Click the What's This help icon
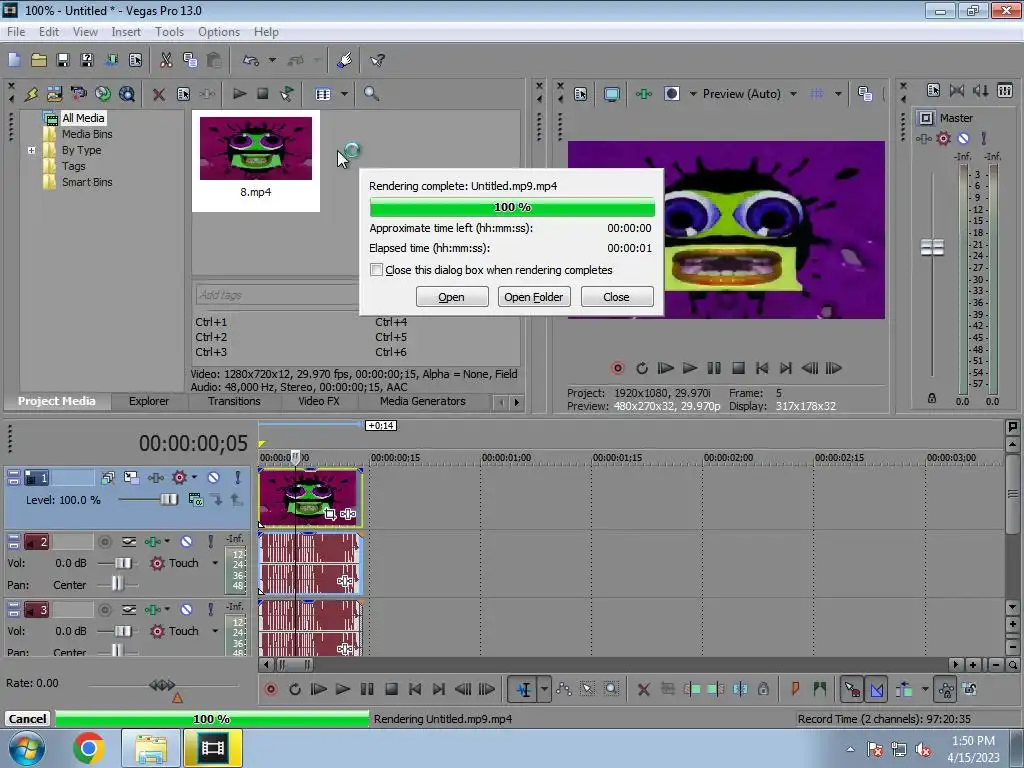The image size is (1024, 768). (x=377, y=60)
